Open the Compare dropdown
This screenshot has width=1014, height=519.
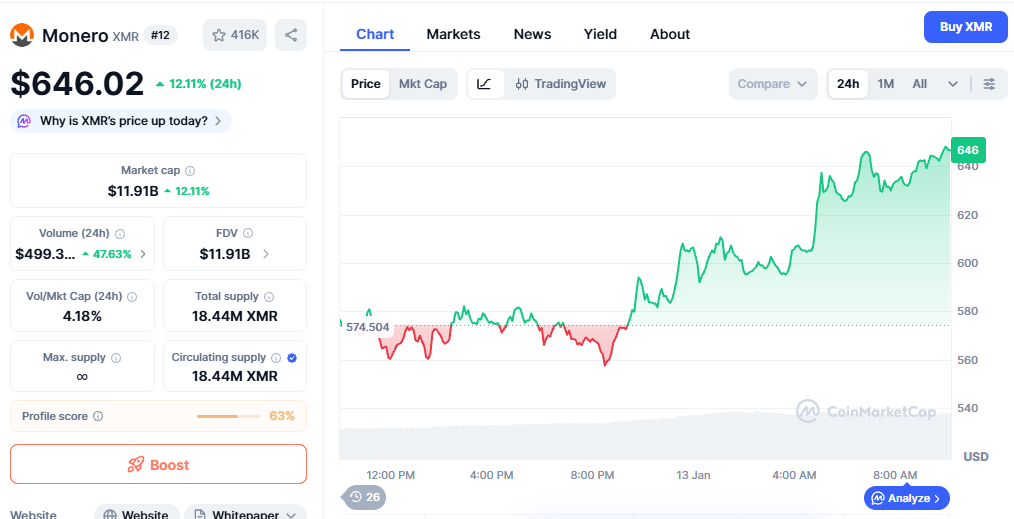click(x=773, y=84)
